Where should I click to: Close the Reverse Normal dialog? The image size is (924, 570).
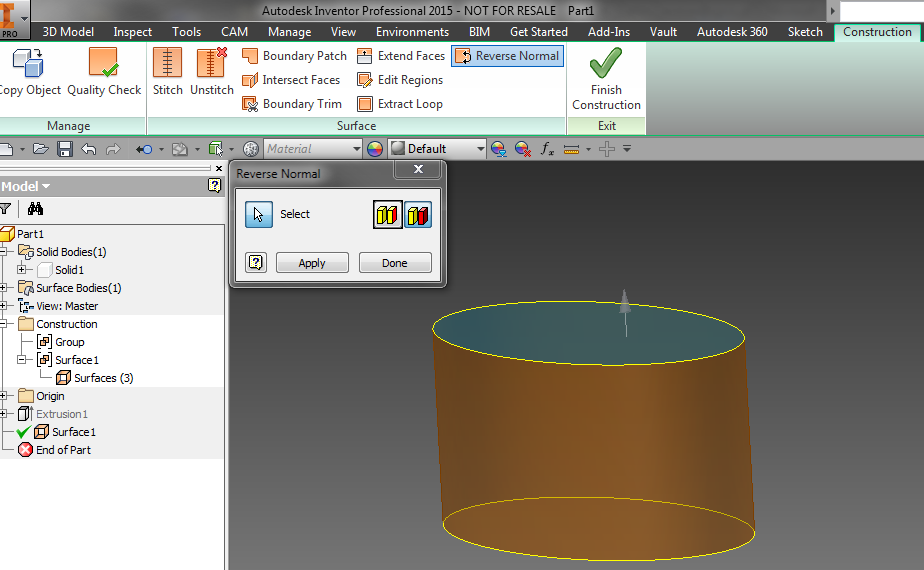pyautogui.click(x=418, y=169)
